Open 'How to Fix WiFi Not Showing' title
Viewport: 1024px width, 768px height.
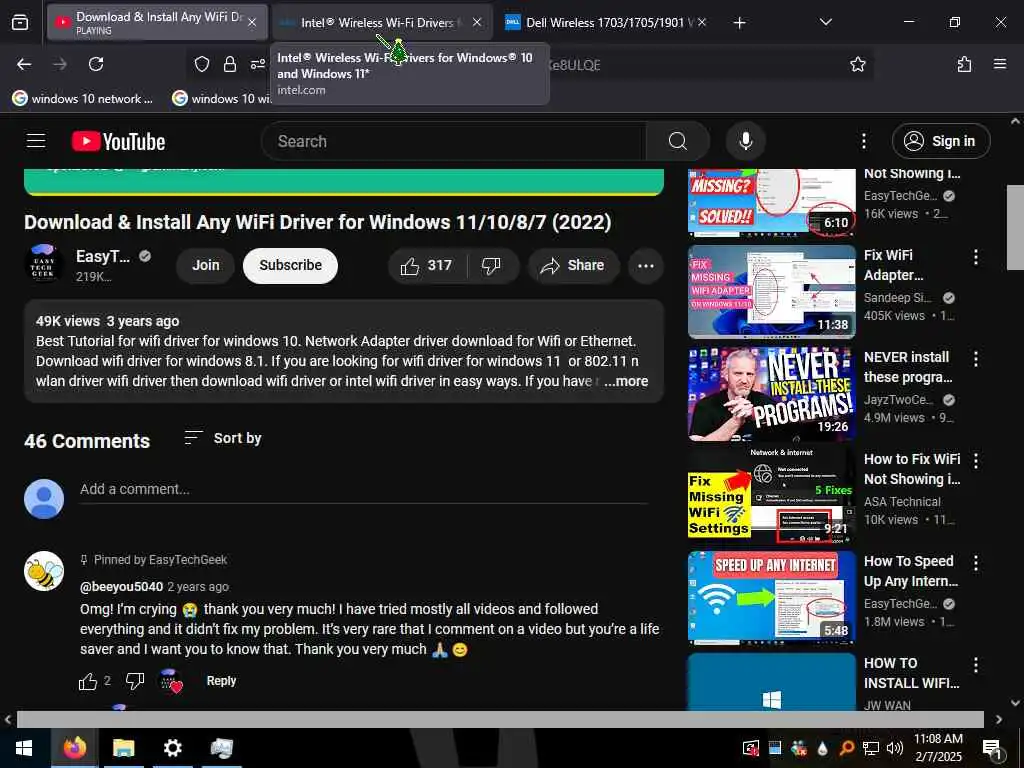pos(912,470)
